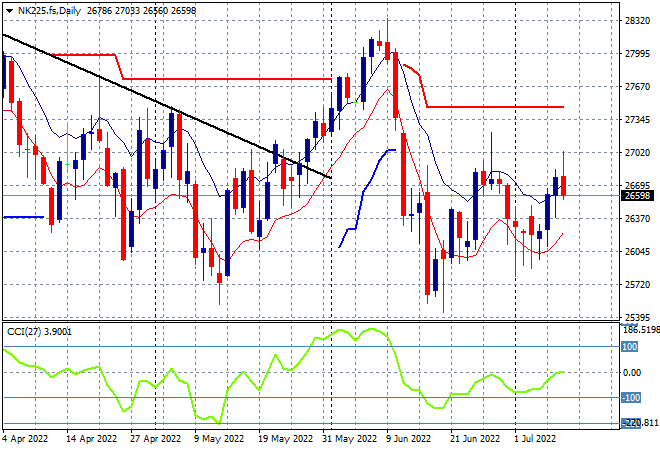Viewport: 660px width, 450px height.
Task: Click the 1 Jul 2022 date label
Action: click(535, 439)
